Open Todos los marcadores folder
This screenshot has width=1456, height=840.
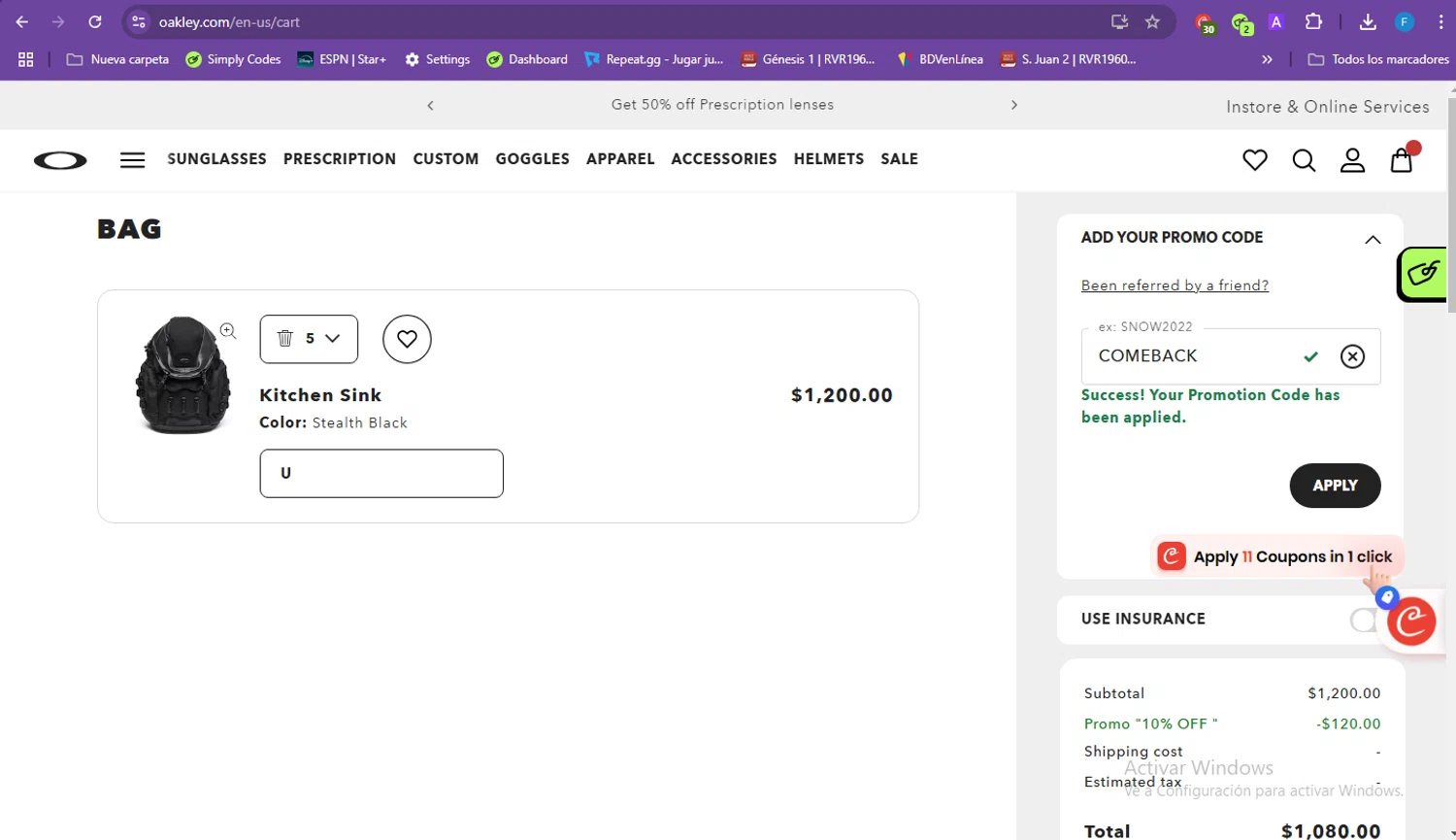coord(1378,59)
